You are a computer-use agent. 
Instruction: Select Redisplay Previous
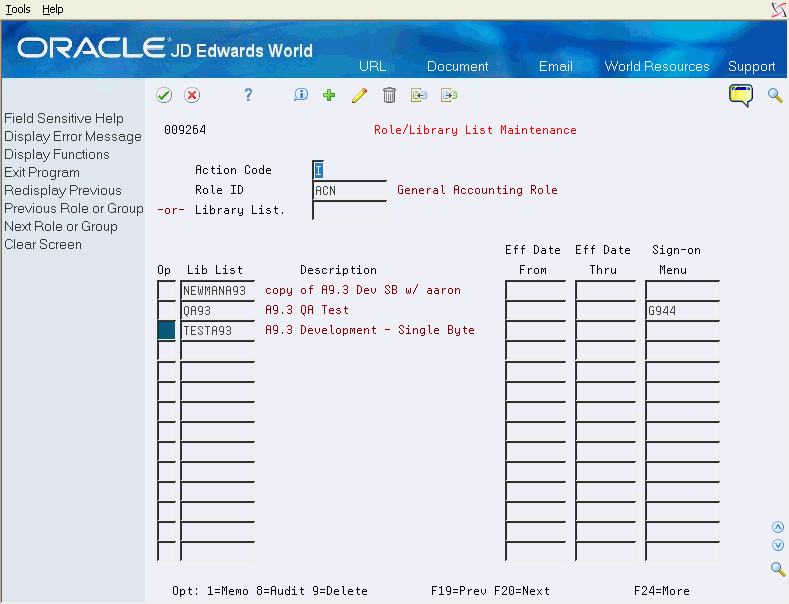coord(63,190)
